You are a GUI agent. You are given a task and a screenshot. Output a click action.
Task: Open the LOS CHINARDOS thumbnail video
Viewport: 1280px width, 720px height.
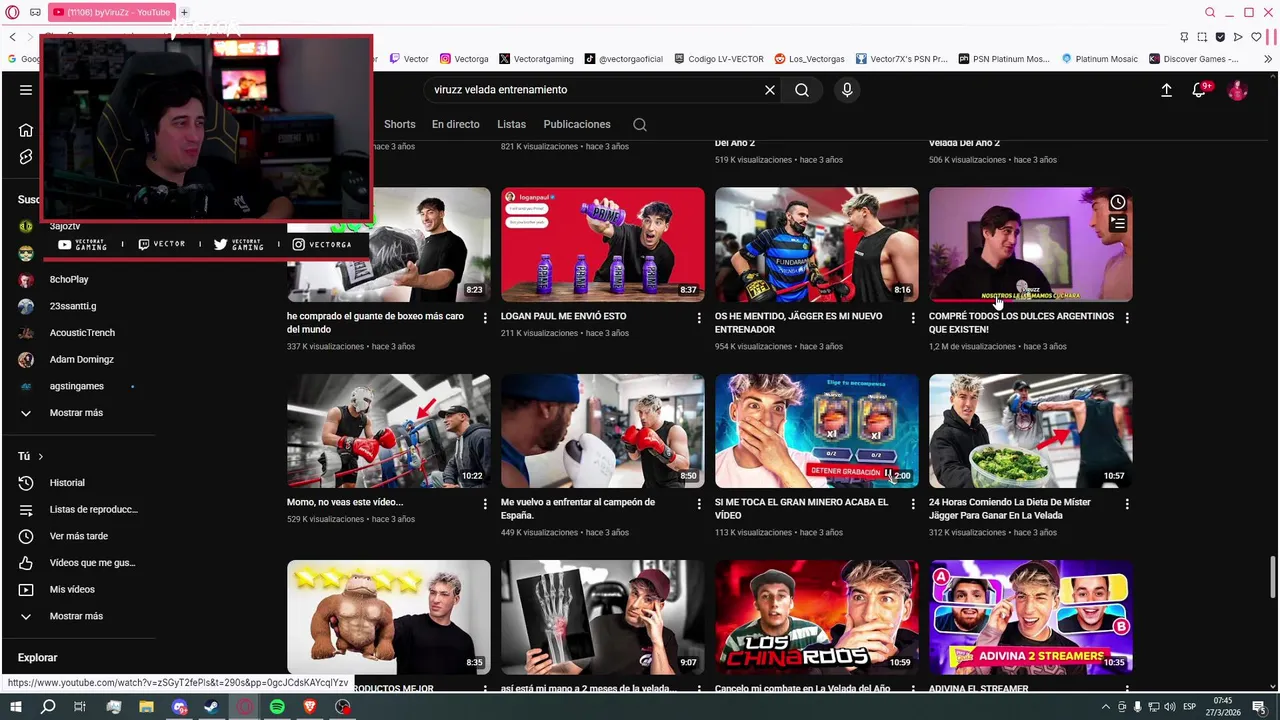point(817,617)
